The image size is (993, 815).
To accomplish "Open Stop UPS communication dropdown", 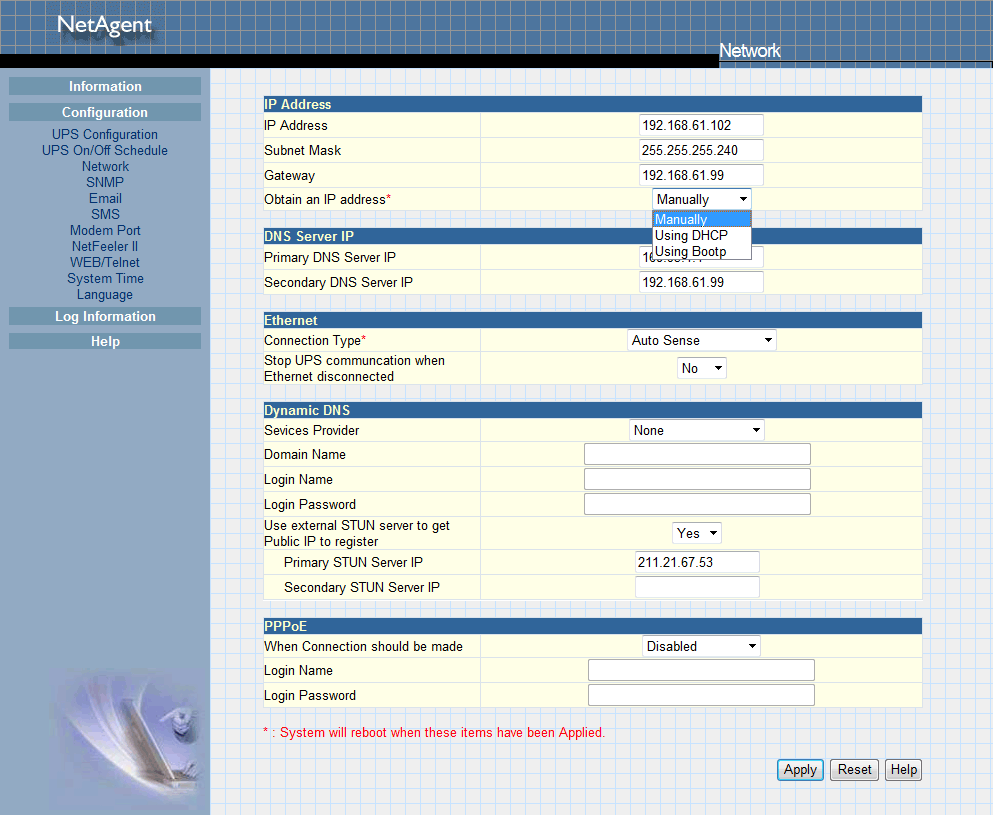I will tap(702, 368).
